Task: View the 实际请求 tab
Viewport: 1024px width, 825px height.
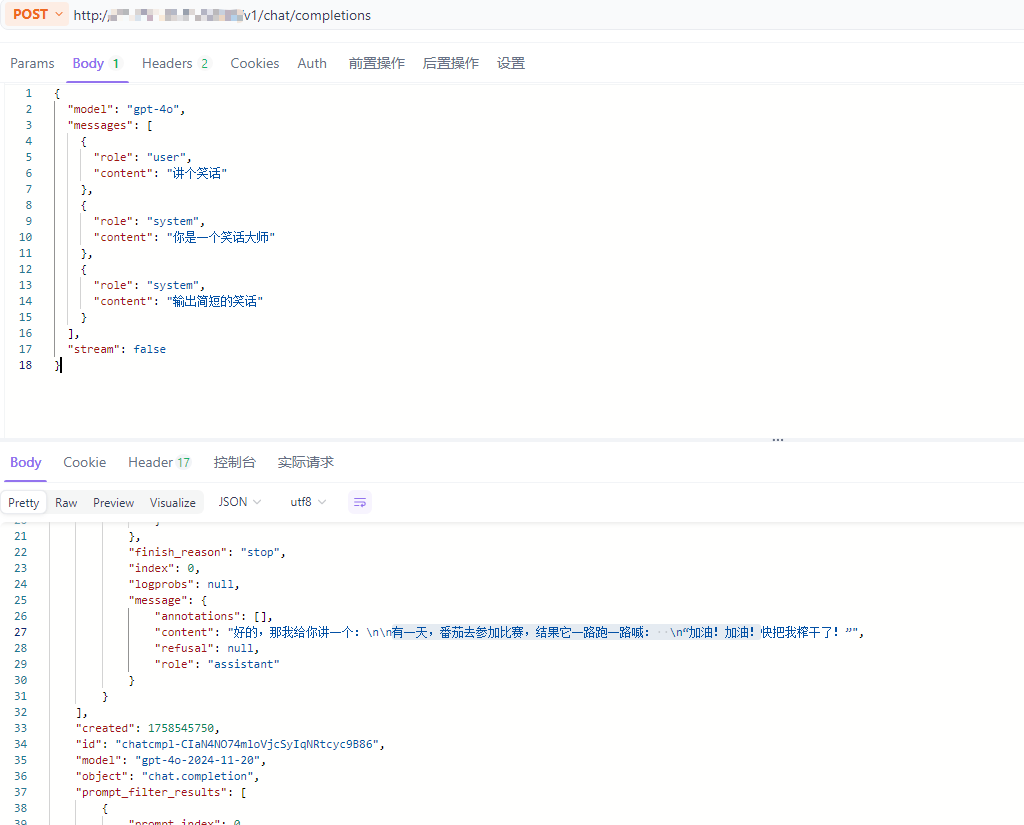Action: (x=305, y=462)
